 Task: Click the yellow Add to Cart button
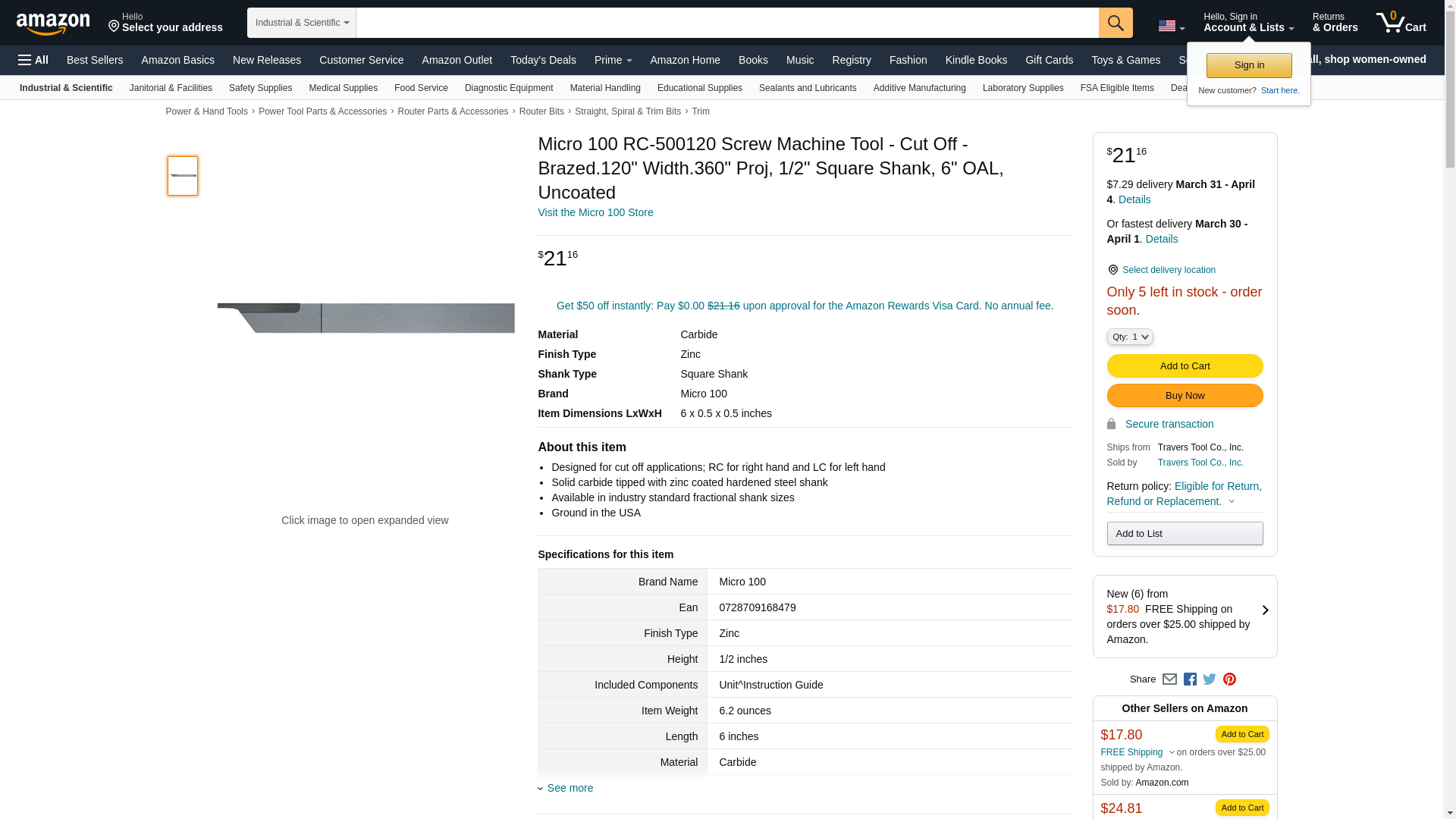coord(1184,366)
